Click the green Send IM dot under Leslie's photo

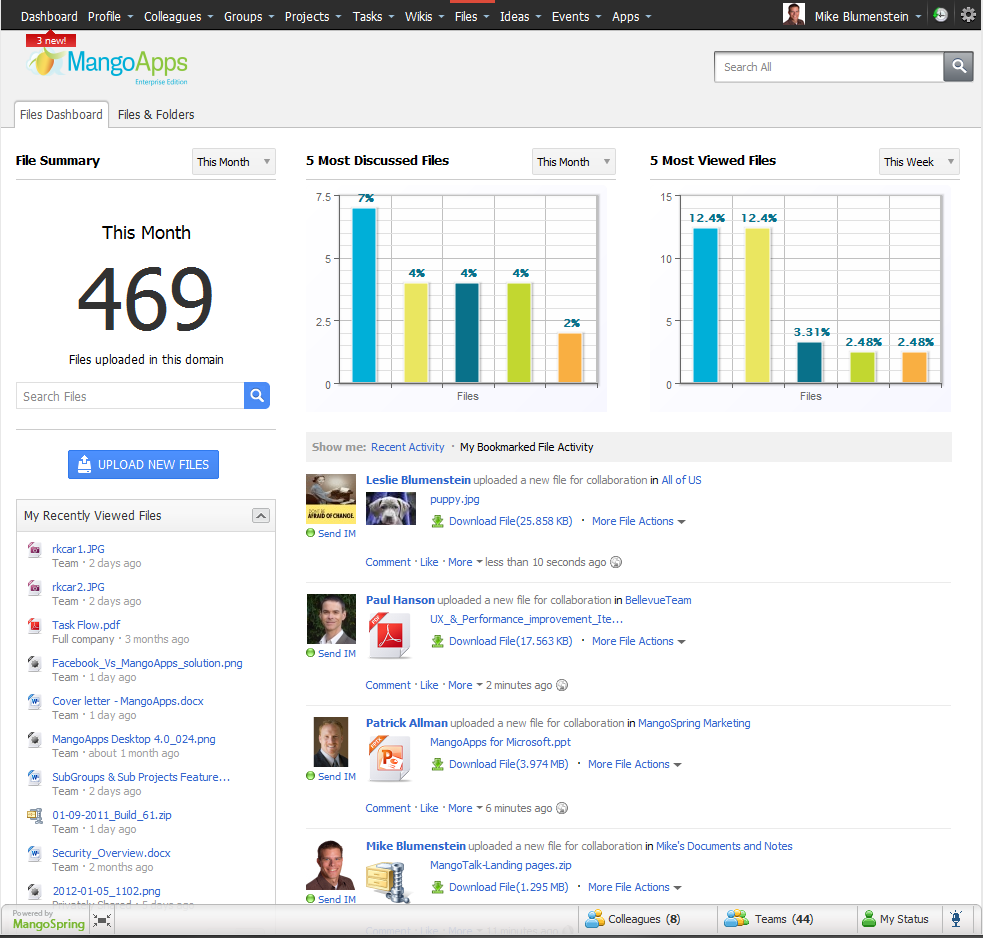(x=310, y=533)
